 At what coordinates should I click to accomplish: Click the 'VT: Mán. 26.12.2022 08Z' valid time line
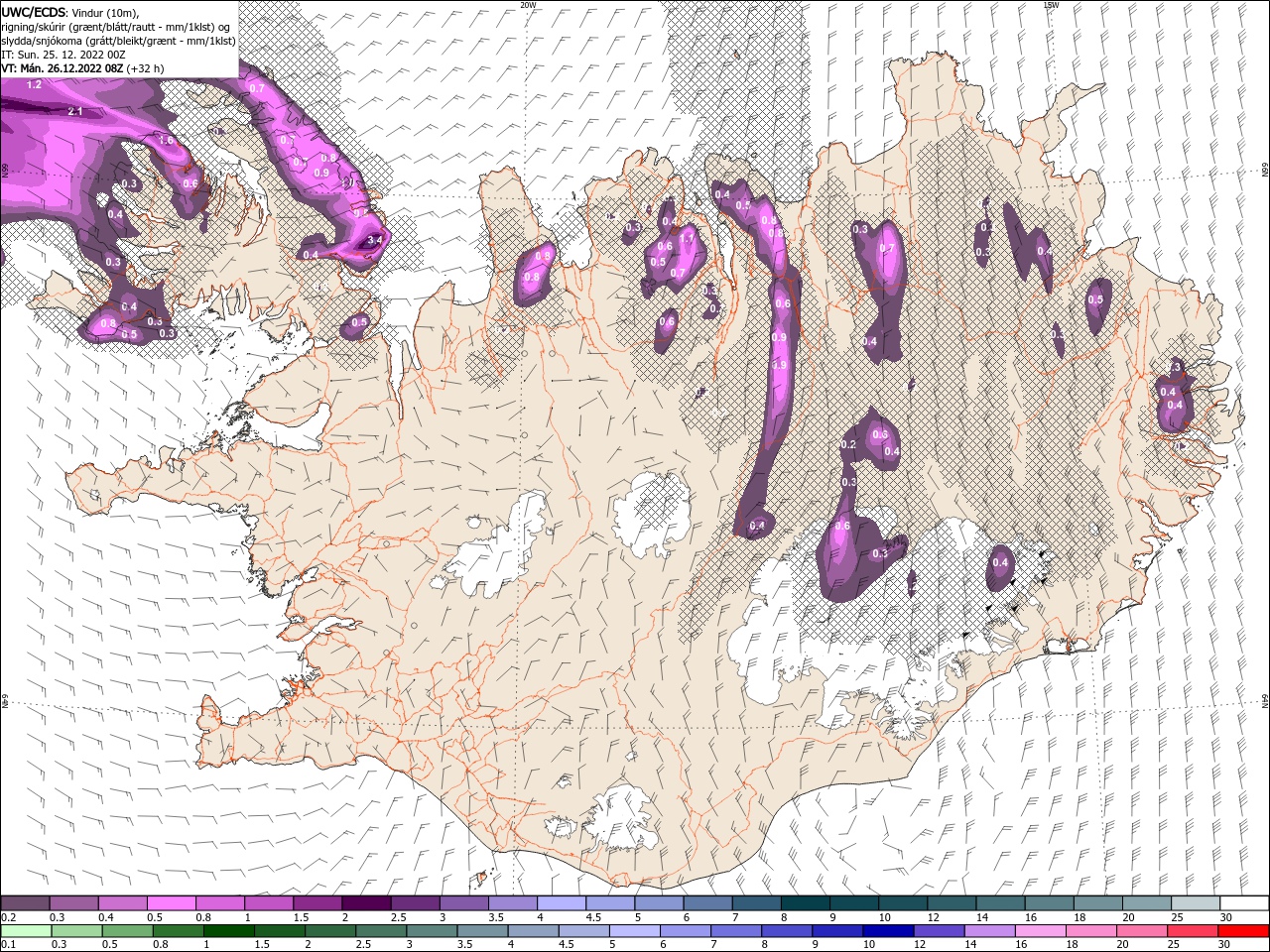tap(62, 68)
